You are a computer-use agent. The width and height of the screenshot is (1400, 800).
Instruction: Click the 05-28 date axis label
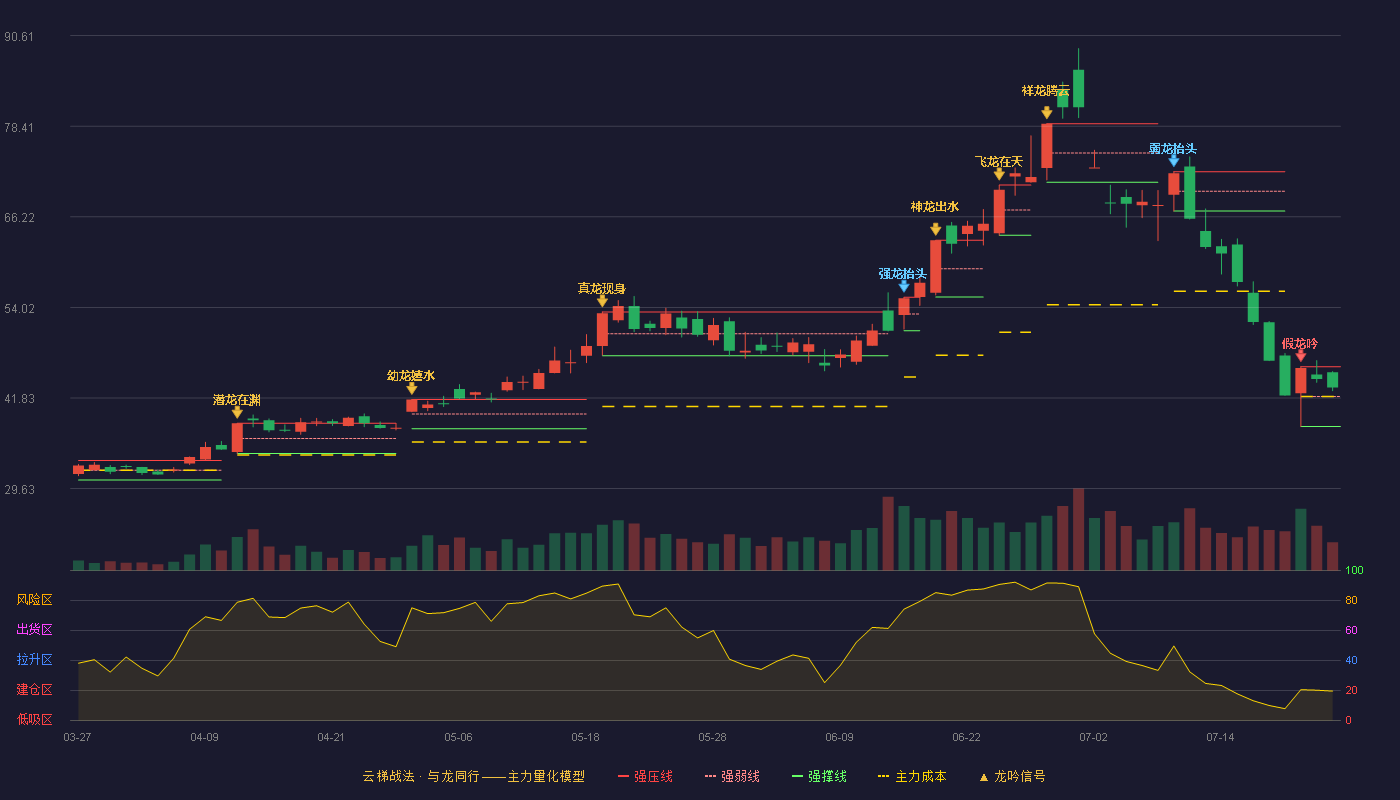[x=712, y=737]
